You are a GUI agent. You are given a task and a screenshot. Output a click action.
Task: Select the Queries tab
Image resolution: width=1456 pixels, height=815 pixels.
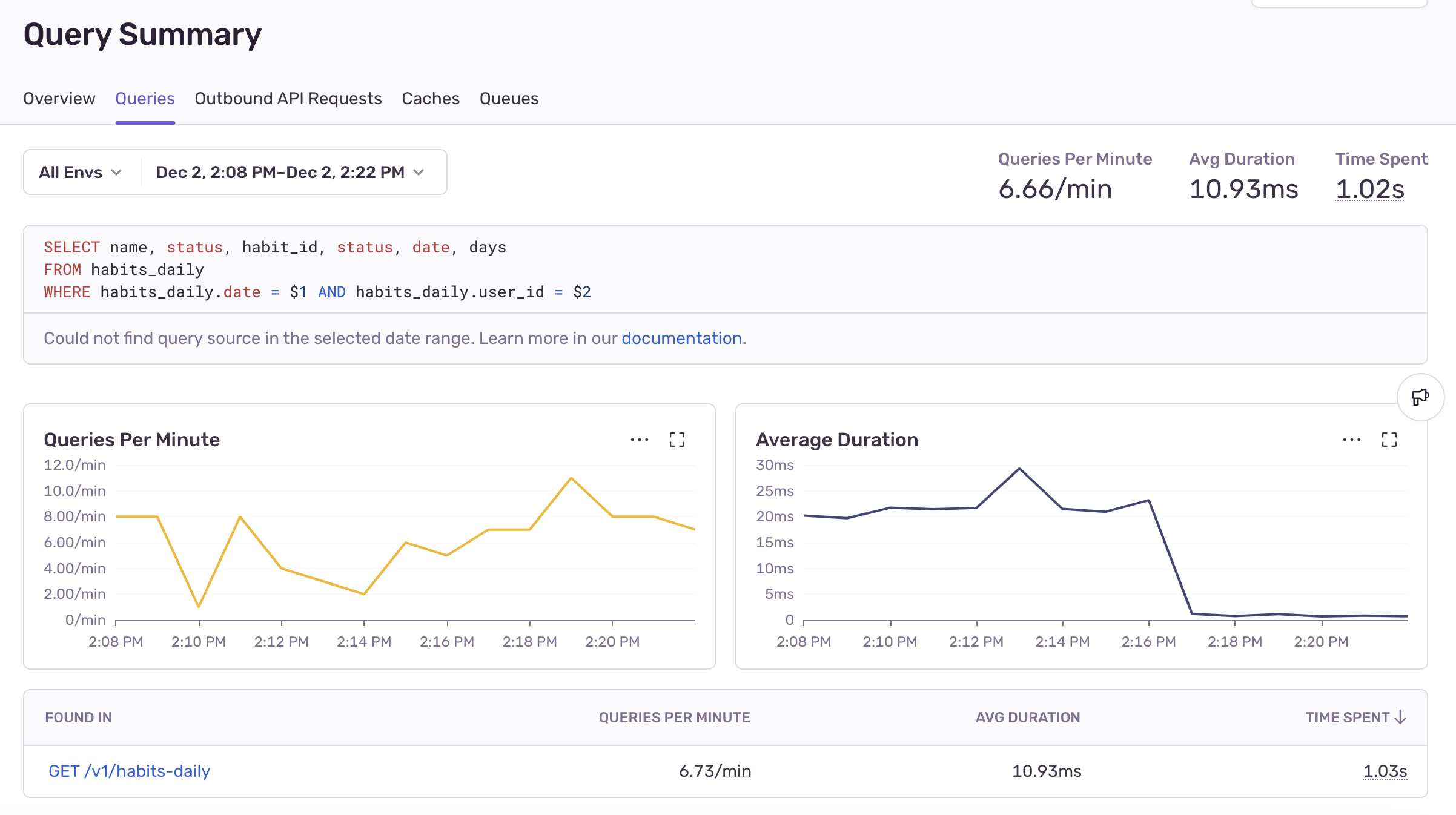pos(145,99)
